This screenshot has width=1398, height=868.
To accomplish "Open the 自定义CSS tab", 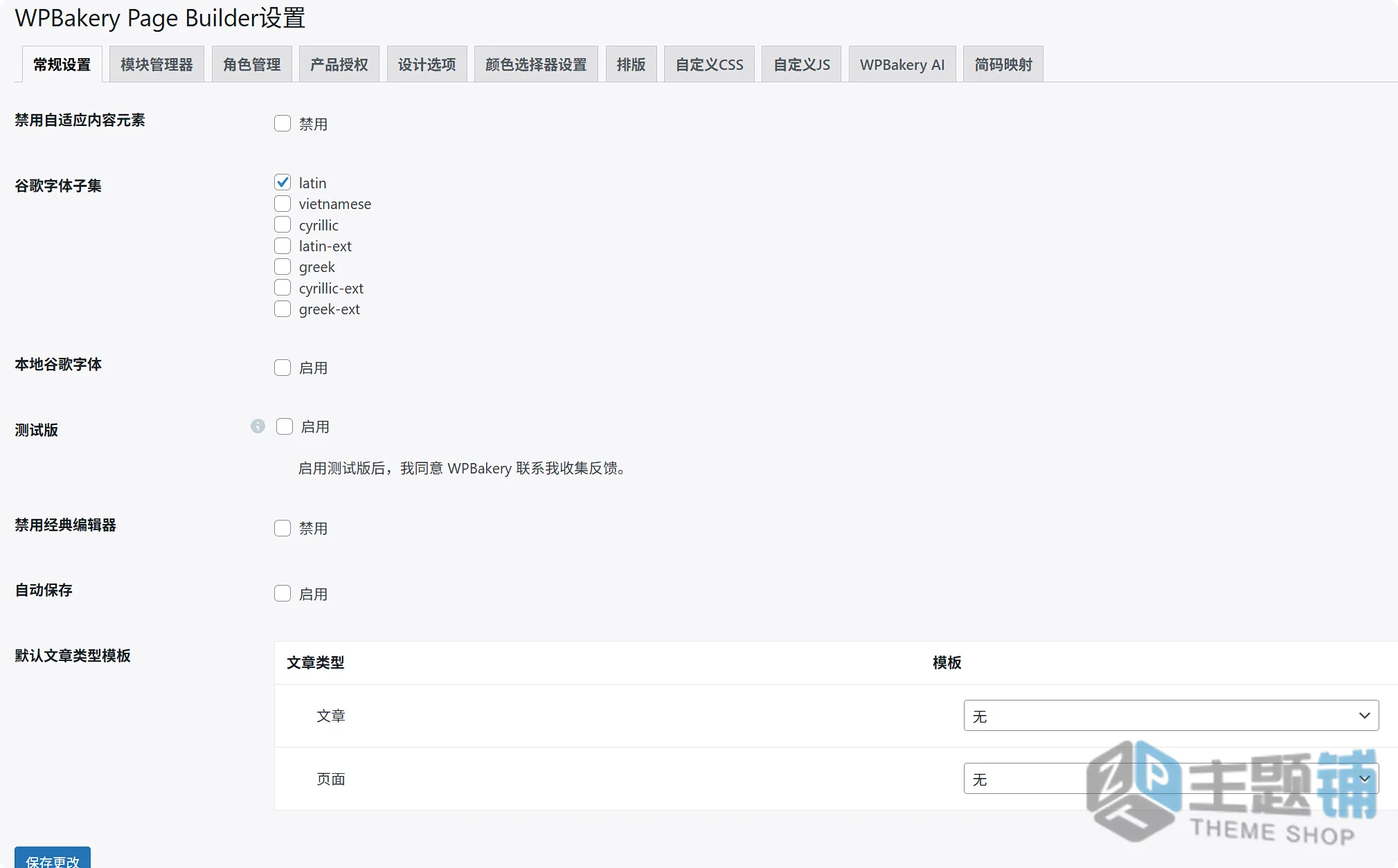I will click(709, 64).
